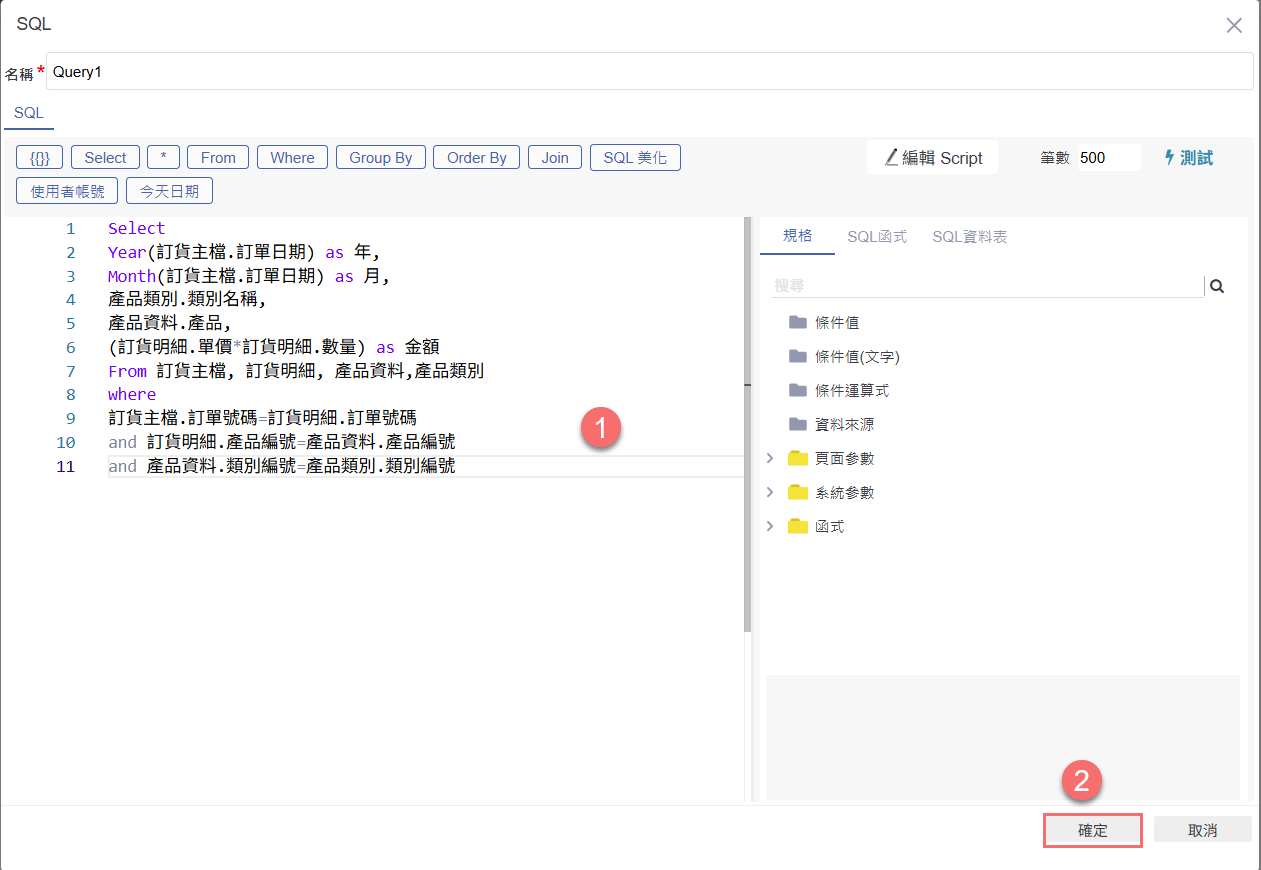Run query with 測試 lightning button
The width and height of the screenshot is (1261, 870).
[x=1188, y=158]
